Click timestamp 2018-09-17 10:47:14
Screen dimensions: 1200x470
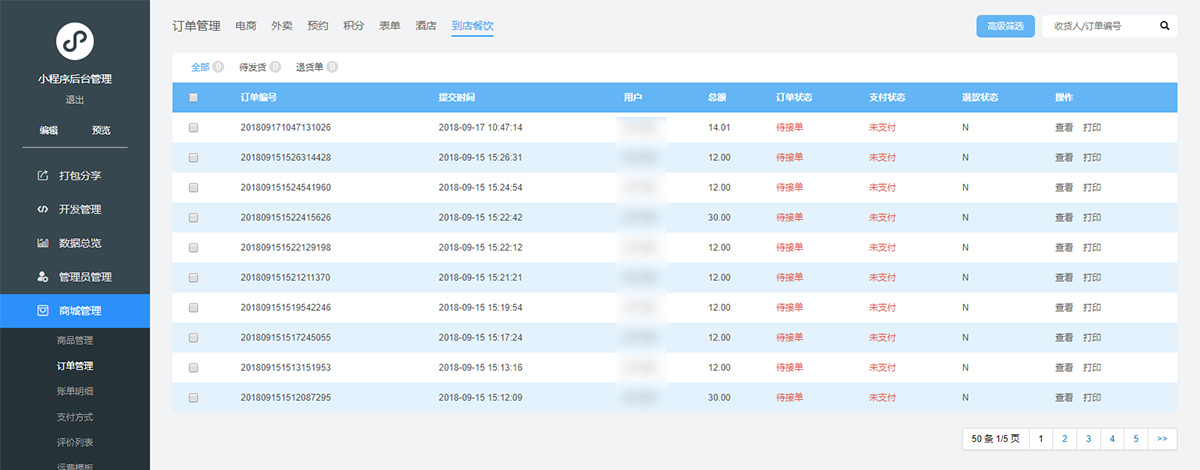[481, 128]
